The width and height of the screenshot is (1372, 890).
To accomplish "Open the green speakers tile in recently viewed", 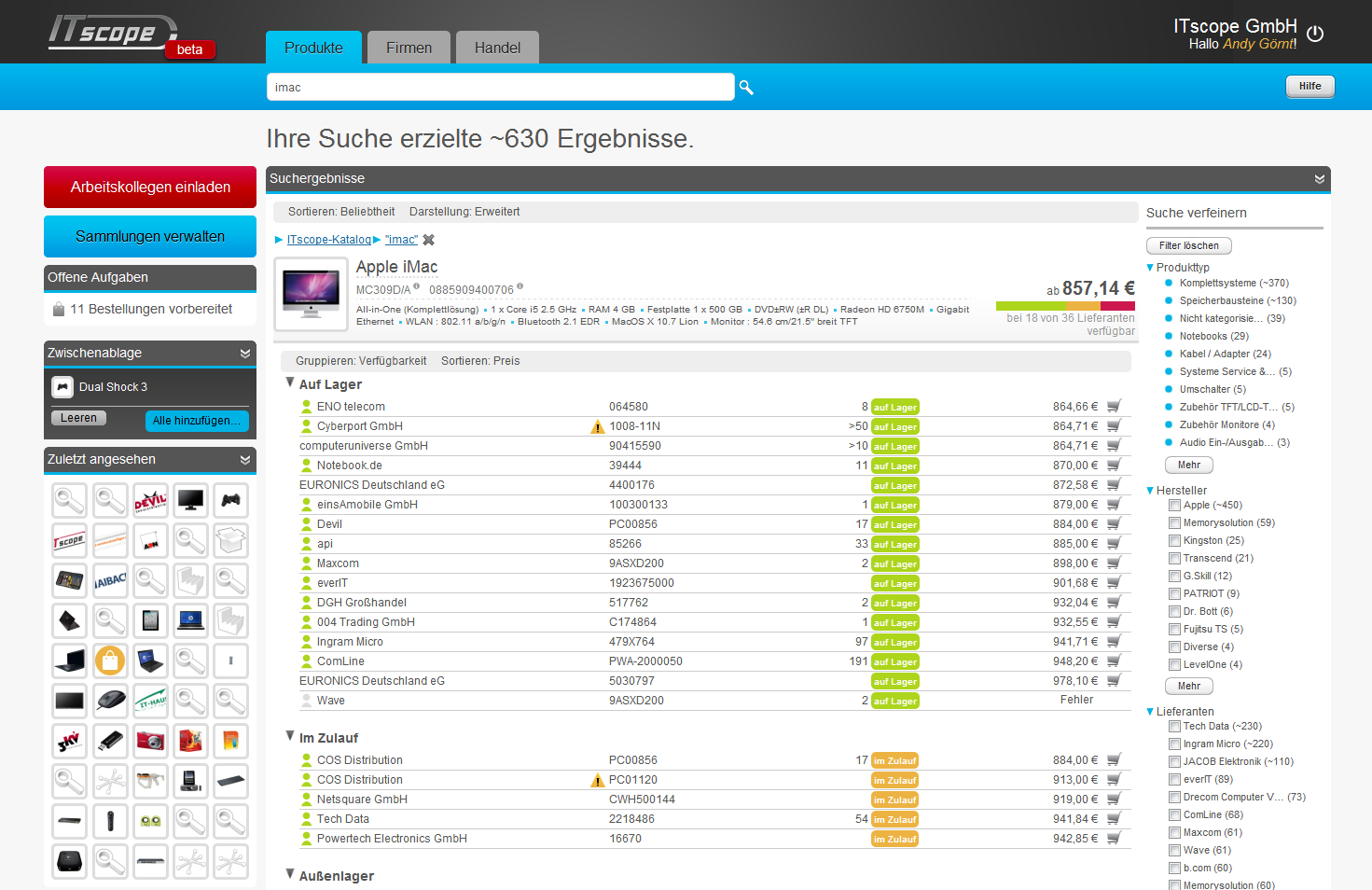I will [150, 822].
